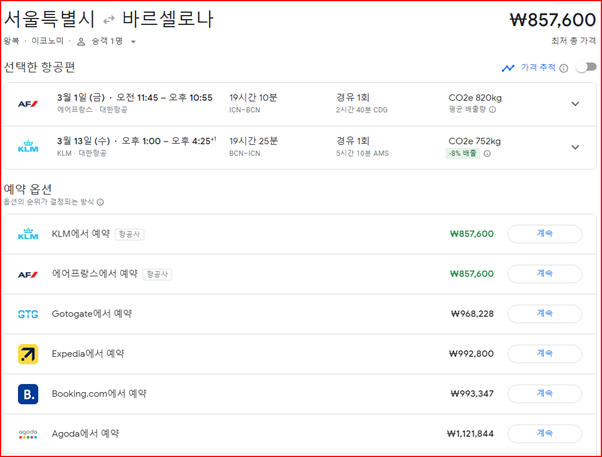Click the yellow Expedia logo icon
Image resolution: width=602 pixels, height=457 pixels.
tap(28, 354)
